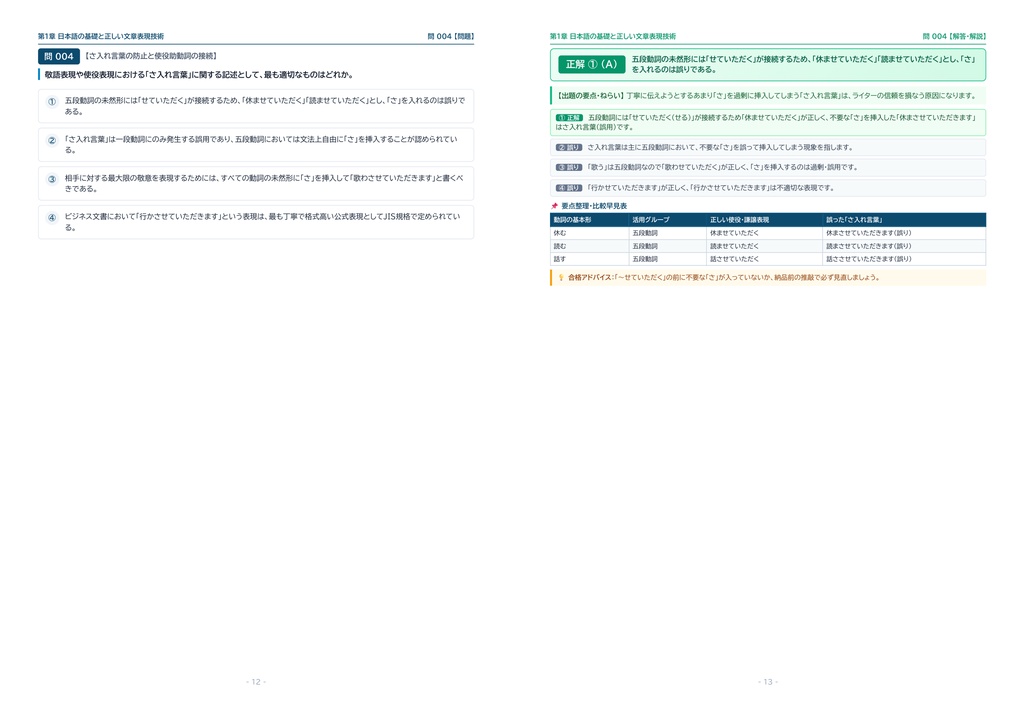Screen dimensions: 1024x724
Task: Click option text starting 相手に対する最大限の敬意
Action: tap(264, 183)
